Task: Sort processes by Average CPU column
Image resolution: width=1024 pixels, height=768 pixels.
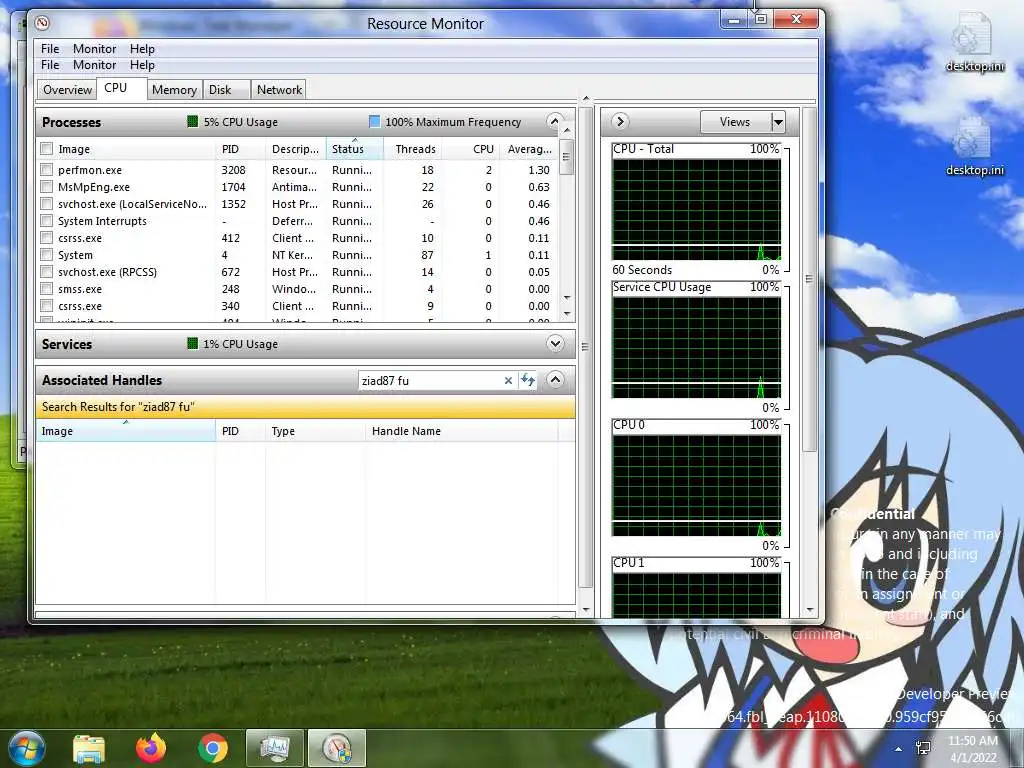Action: point(529,149)
